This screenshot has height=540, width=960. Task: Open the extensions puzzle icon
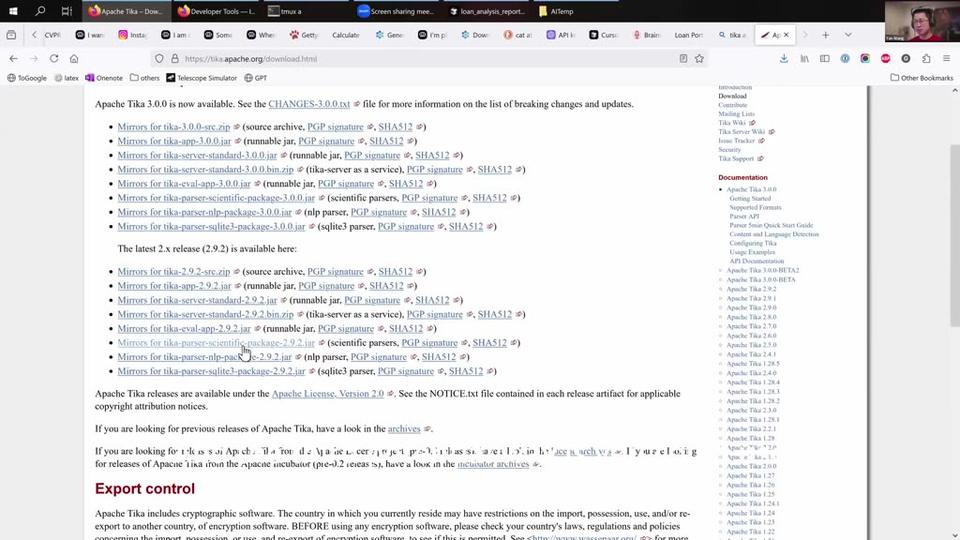pos(926,59)
